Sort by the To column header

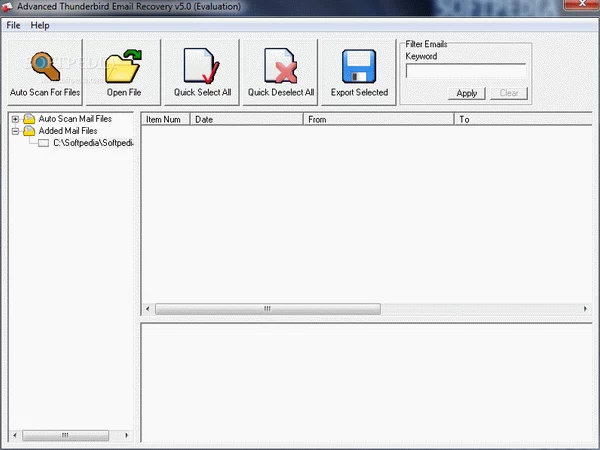(523, 119)
